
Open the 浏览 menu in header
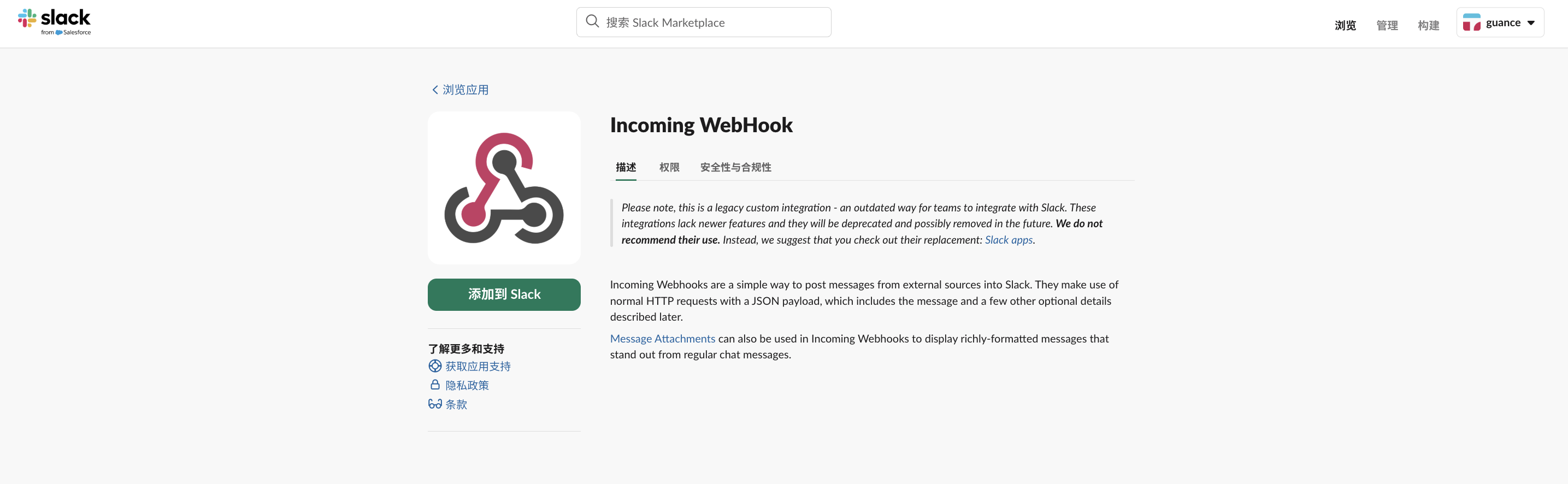click(x=1345, y=25)
